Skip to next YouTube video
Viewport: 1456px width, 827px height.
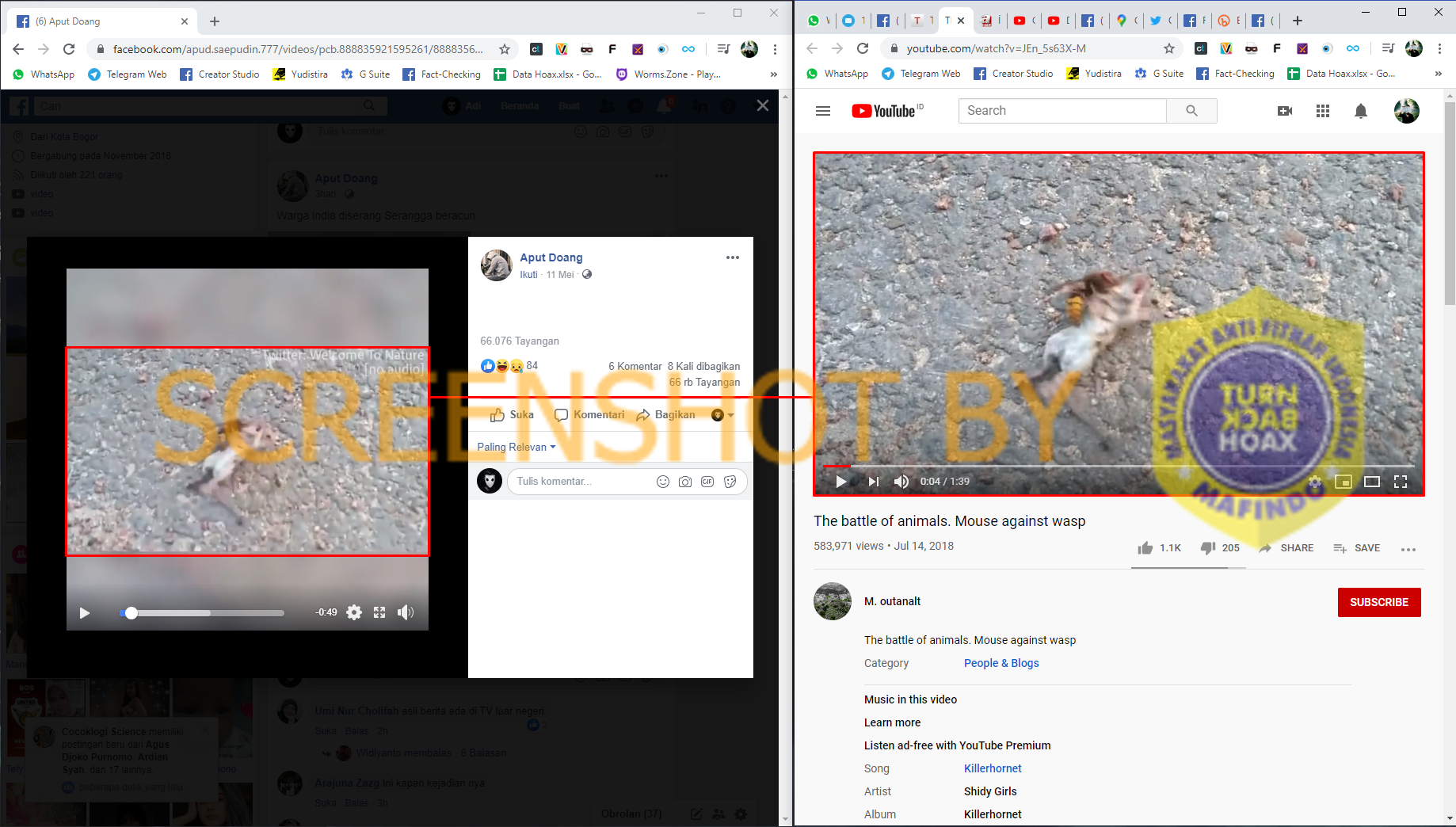(x=873, y=482)
